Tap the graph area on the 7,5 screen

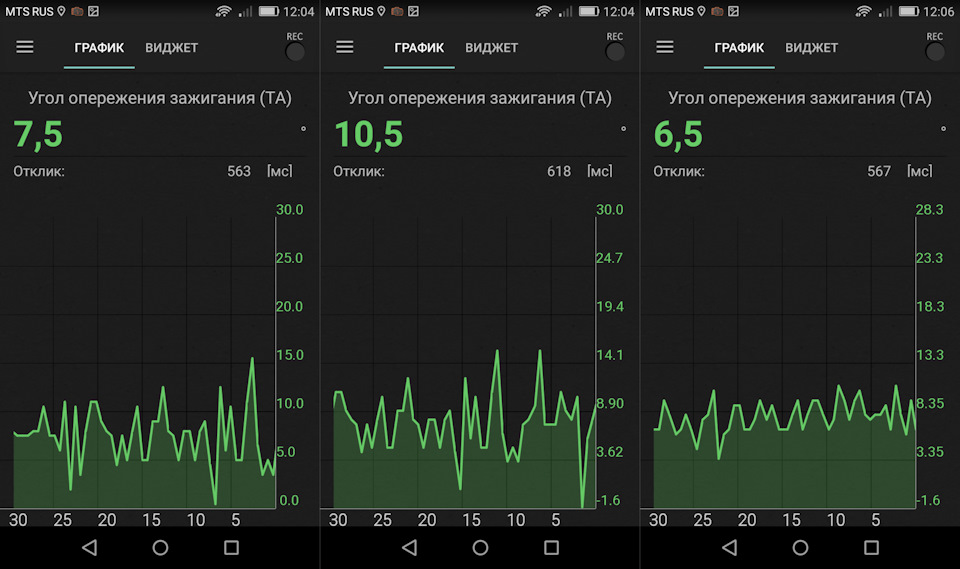point(144,361)
